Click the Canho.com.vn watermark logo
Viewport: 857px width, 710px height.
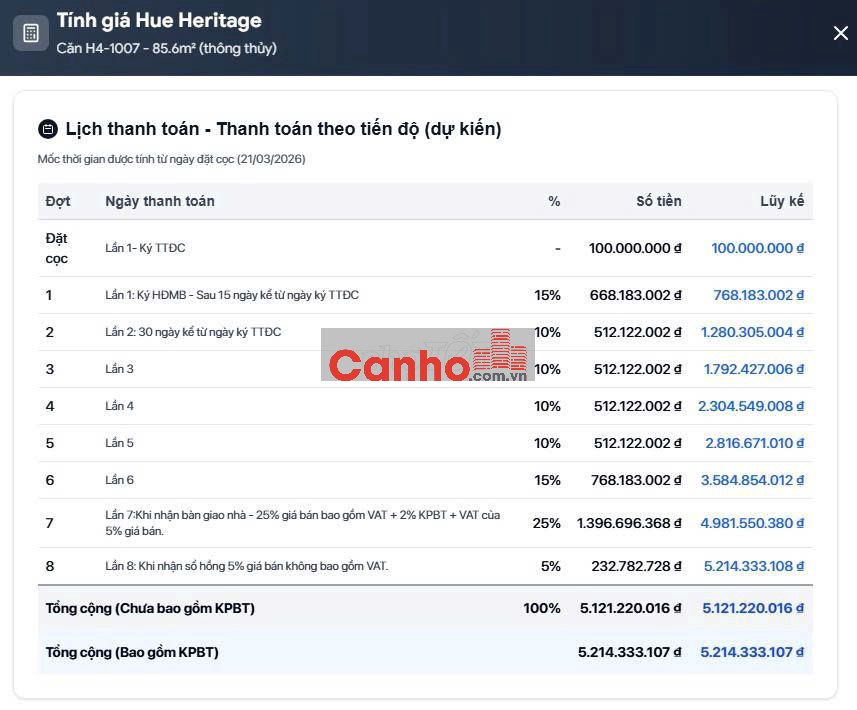(x=428, y=356)
